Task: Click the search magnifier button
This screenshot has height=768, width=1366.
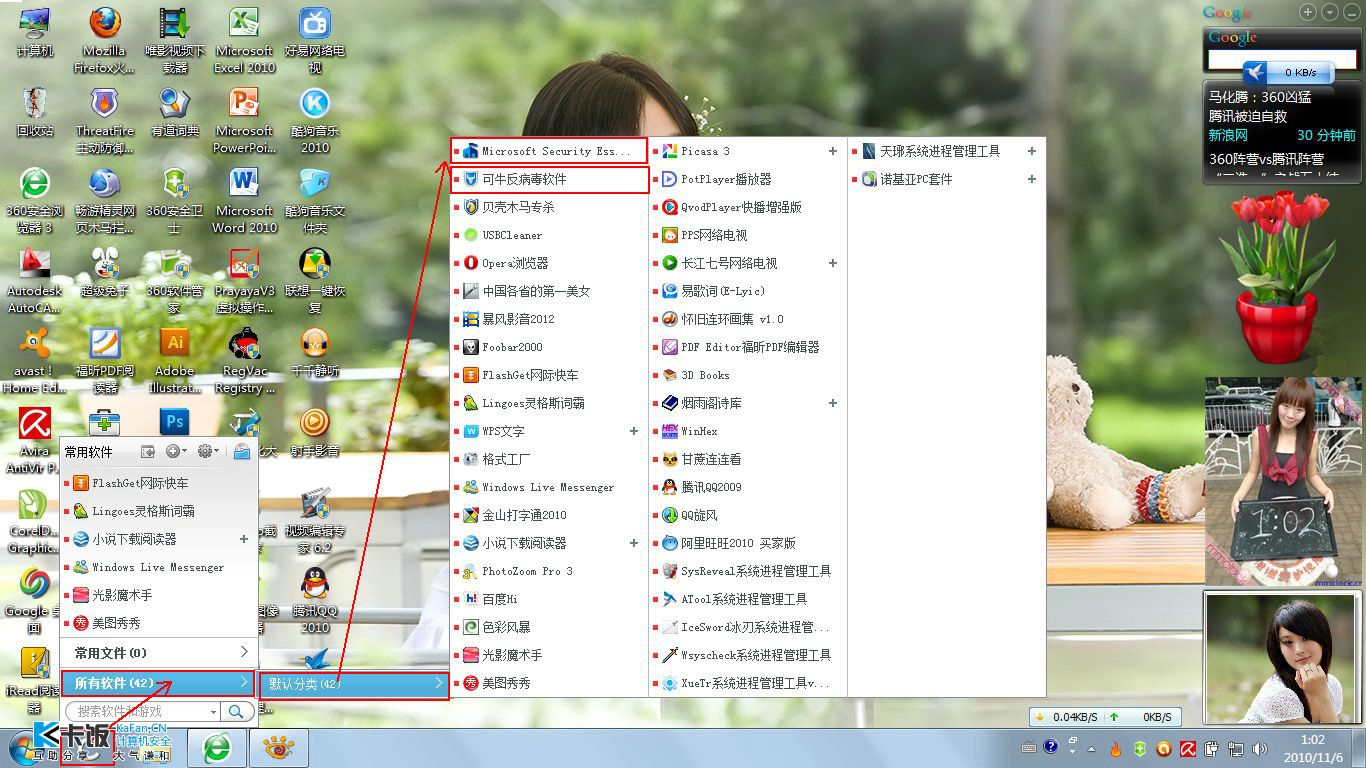Action: (x=236, y=711)
